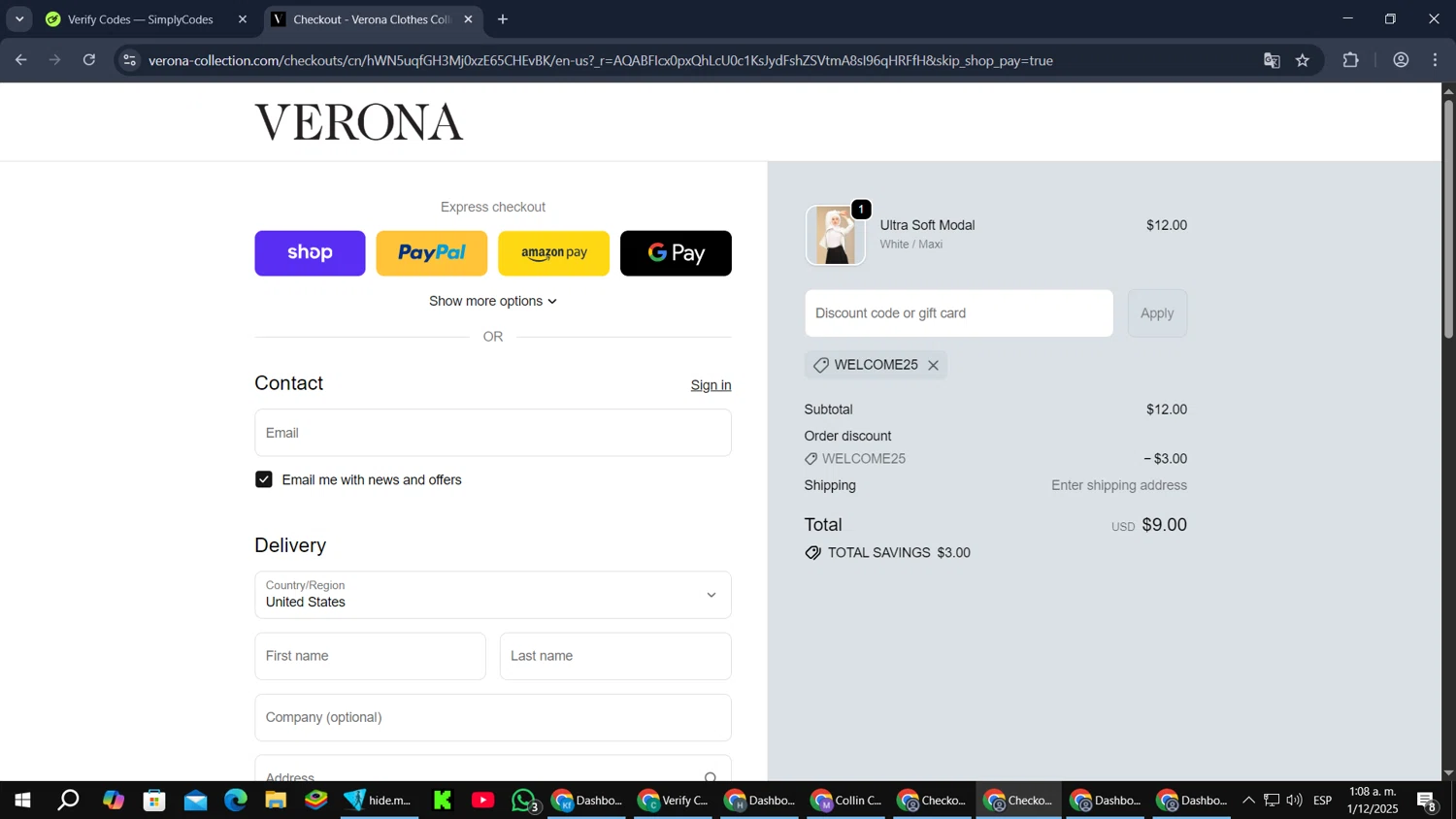View site information icon in address bar

tap(130, 60)
